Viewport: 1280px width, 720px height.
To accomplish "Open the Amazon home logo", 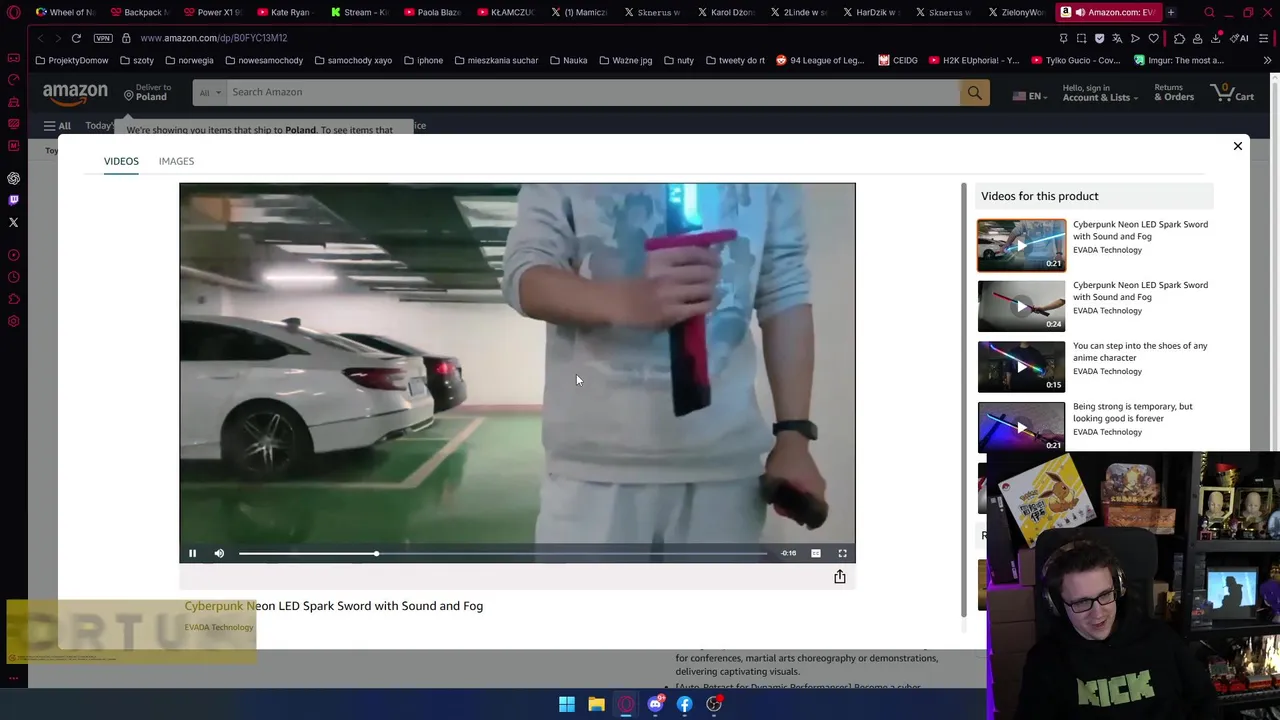I will pos(75,94).
